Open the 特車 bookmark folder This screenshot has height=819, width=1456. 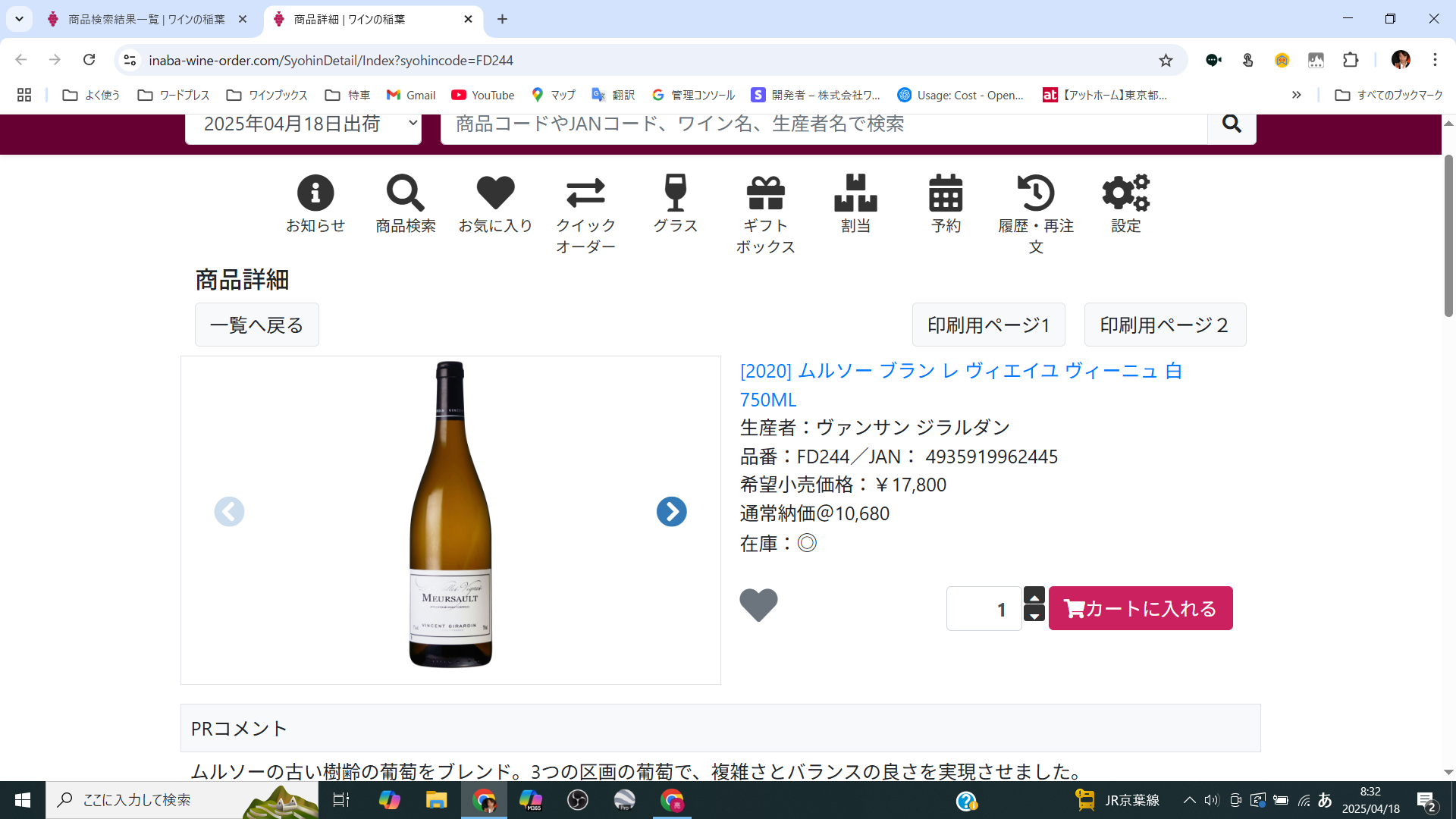[x=347, y=95]
